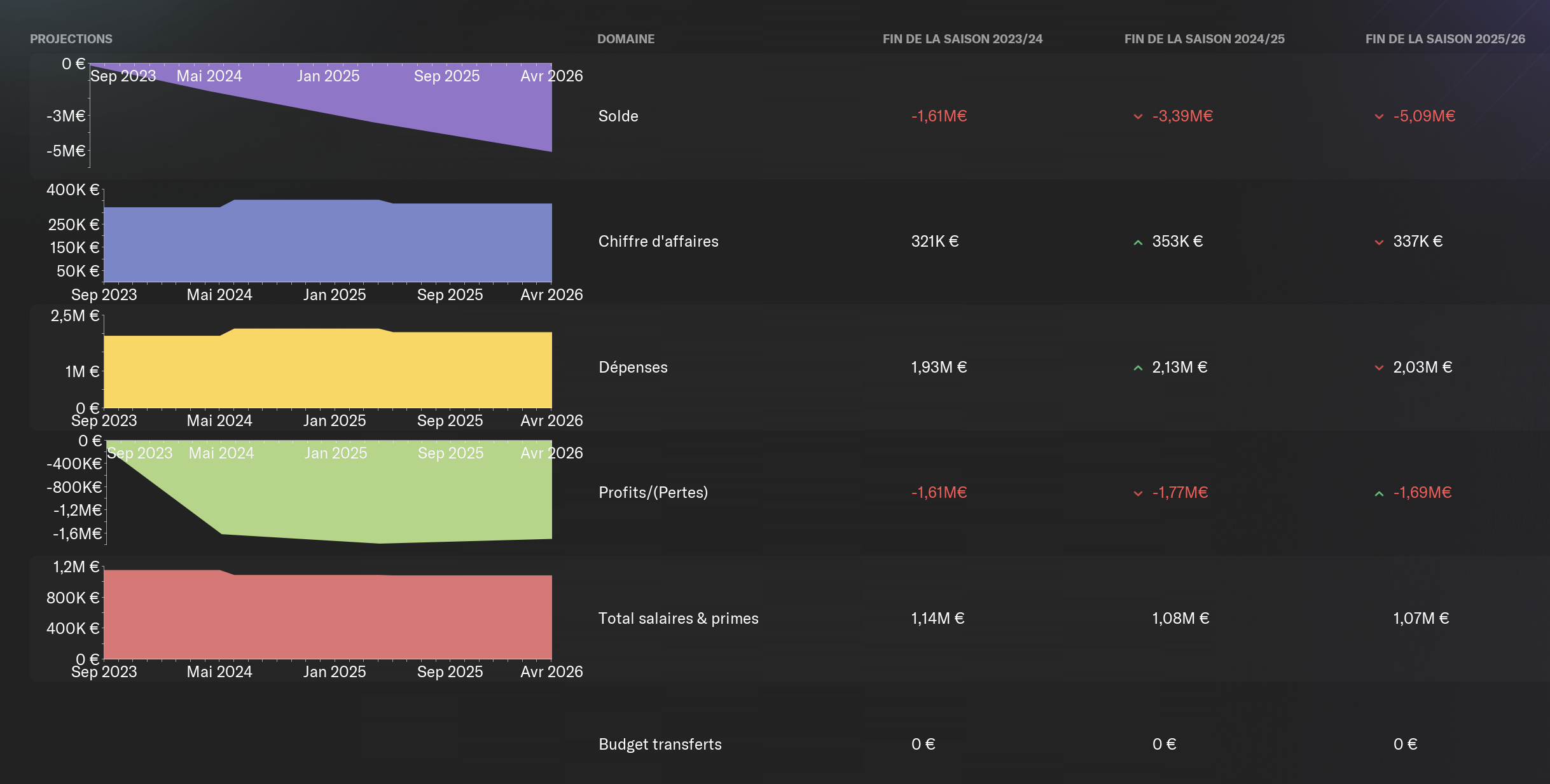Click the green up arrow beside -1,69M€ Pertes
Viewport: 1550px width, 784px height.
tap(1379, 493)
